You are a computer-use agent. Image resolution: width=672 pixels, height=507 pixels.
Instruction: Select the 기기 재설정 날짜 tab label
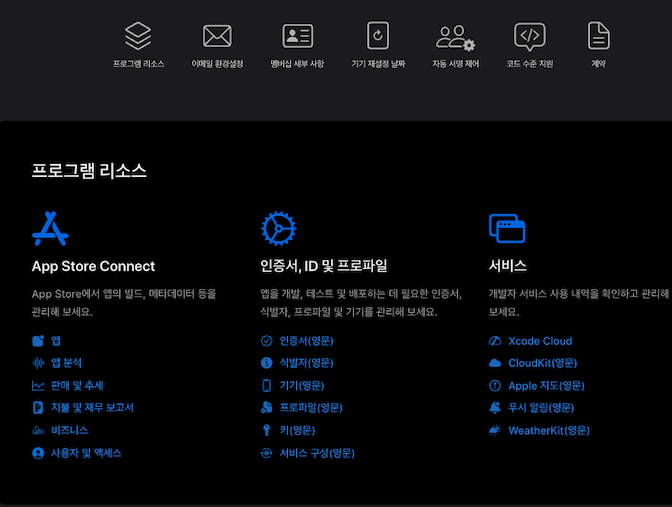tap(378, 64)
